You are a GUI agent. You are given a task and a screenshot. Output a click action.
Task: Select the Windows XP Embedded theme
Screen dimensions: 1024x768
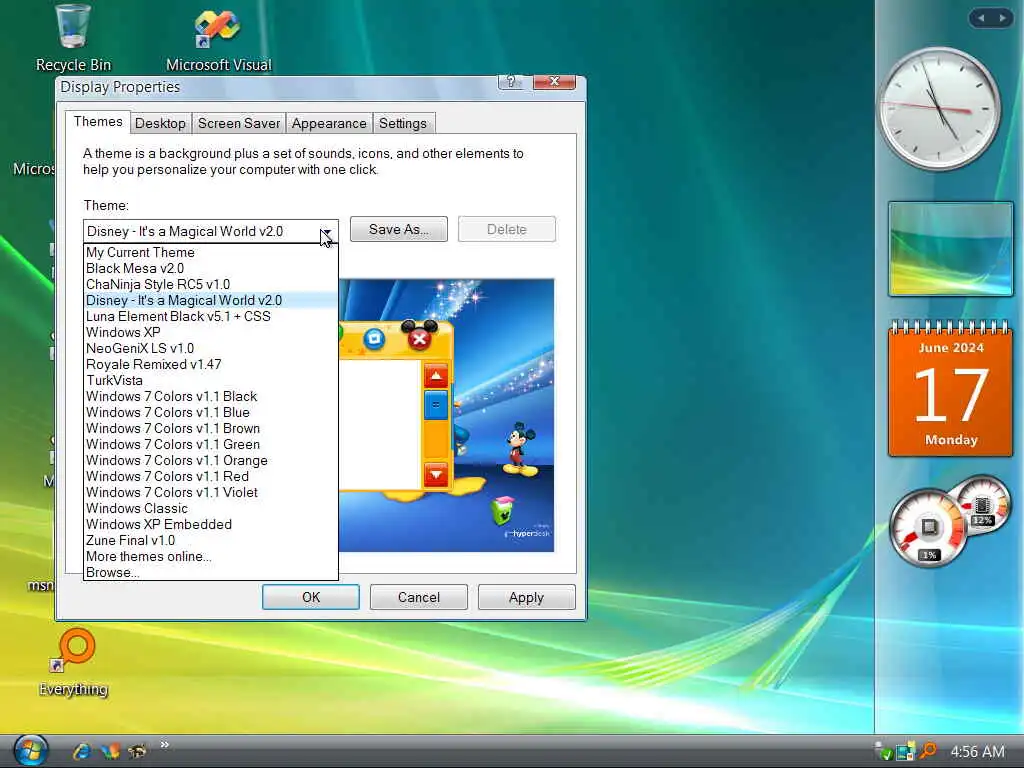pyautogui.click(x=210, y=524)
